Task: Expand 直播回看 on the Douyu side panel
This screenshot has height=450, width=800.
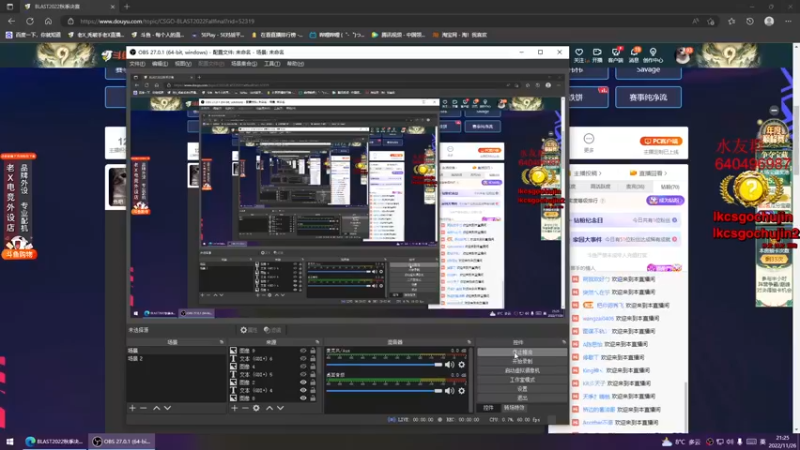Action: (x=649, y=173)
